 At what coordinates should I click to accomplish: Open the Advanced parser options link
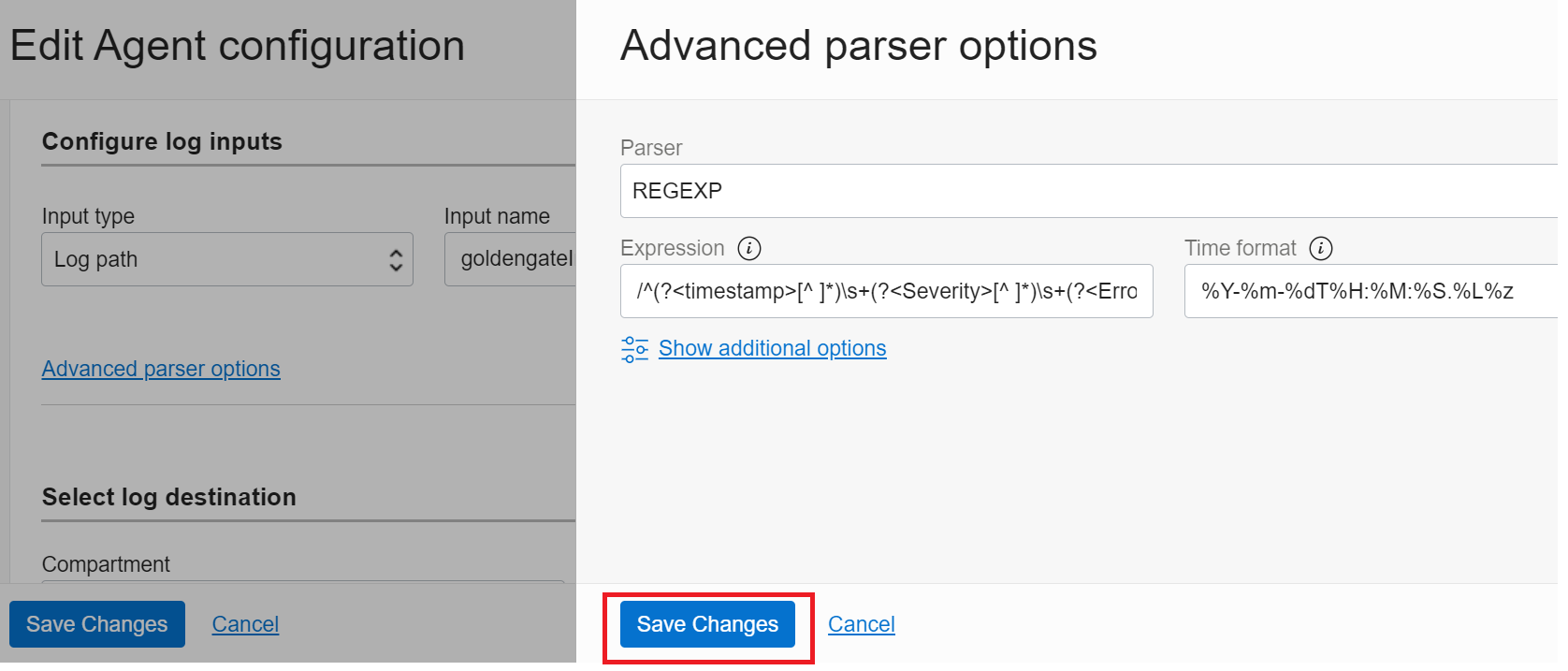pyautogui.click(x=161, y=369)
